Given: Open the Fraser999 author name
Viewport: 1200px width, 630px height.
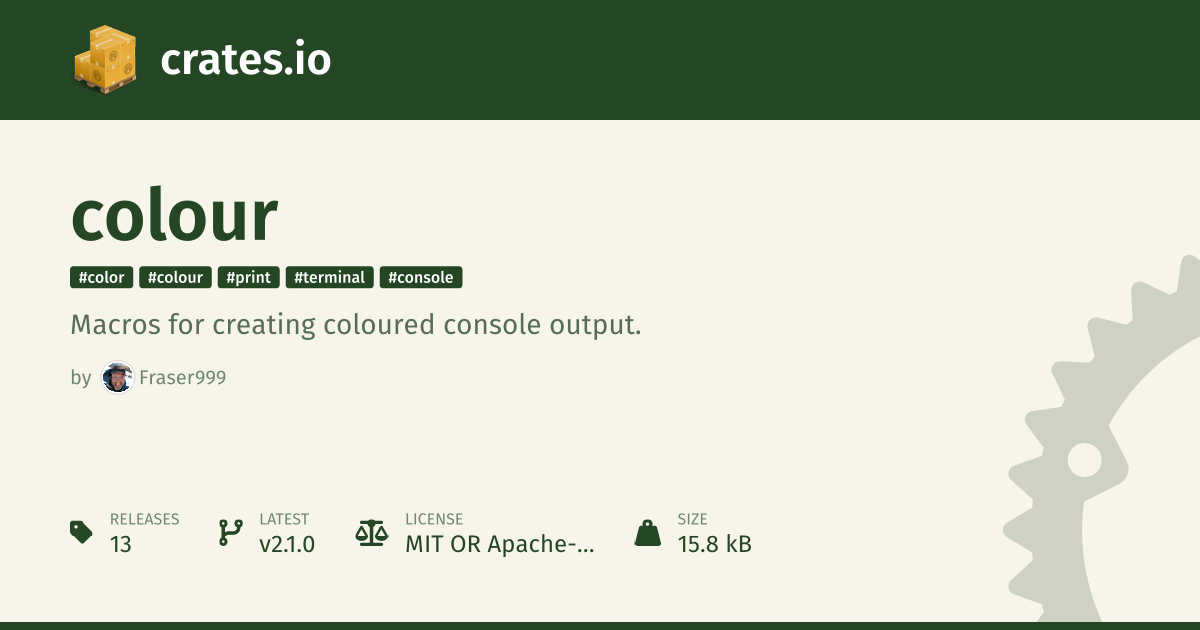Looking at the screenshot, I should pos(182,378).
